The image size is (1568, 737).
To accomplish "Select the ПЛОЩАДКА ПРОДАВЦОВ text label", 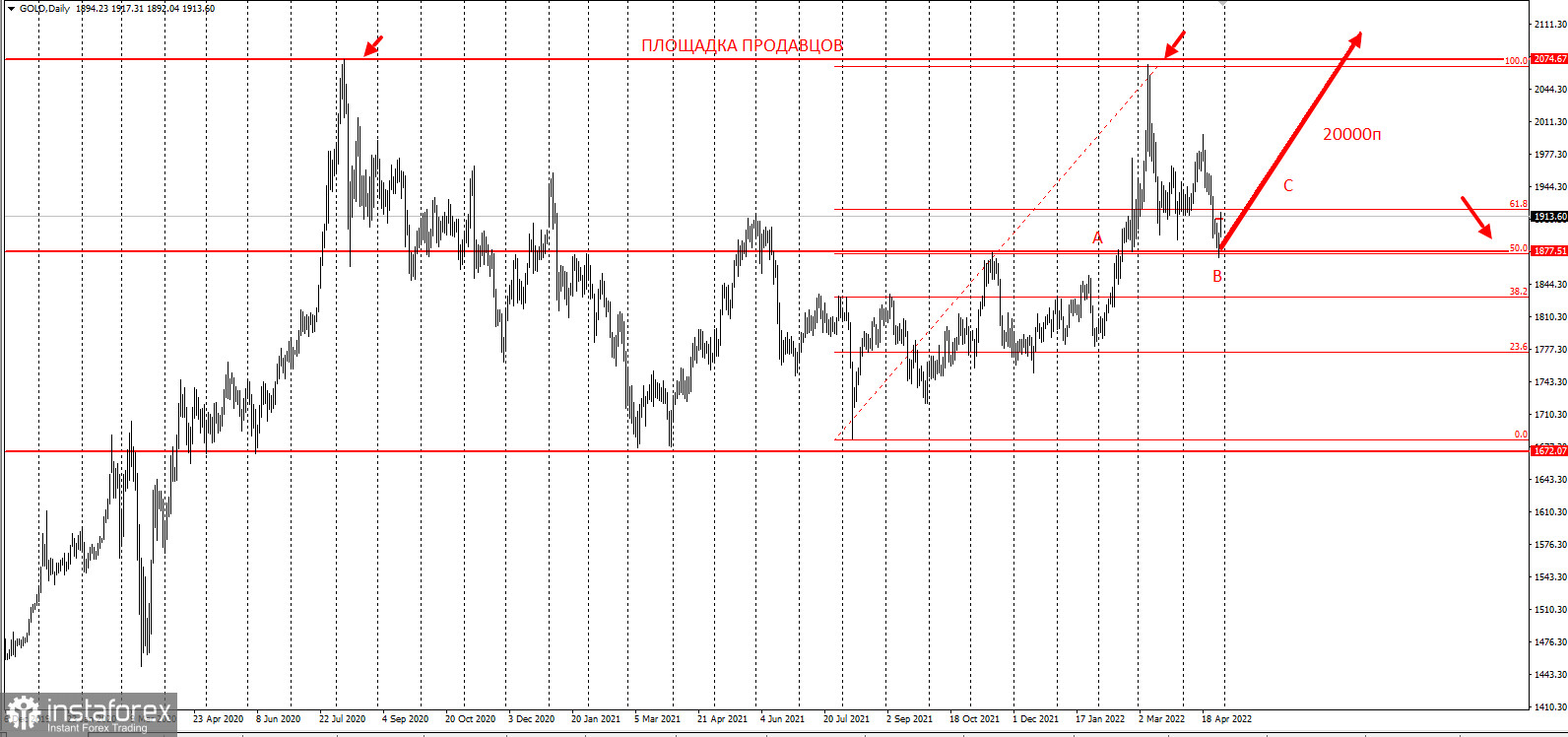I will click(742, 46).
